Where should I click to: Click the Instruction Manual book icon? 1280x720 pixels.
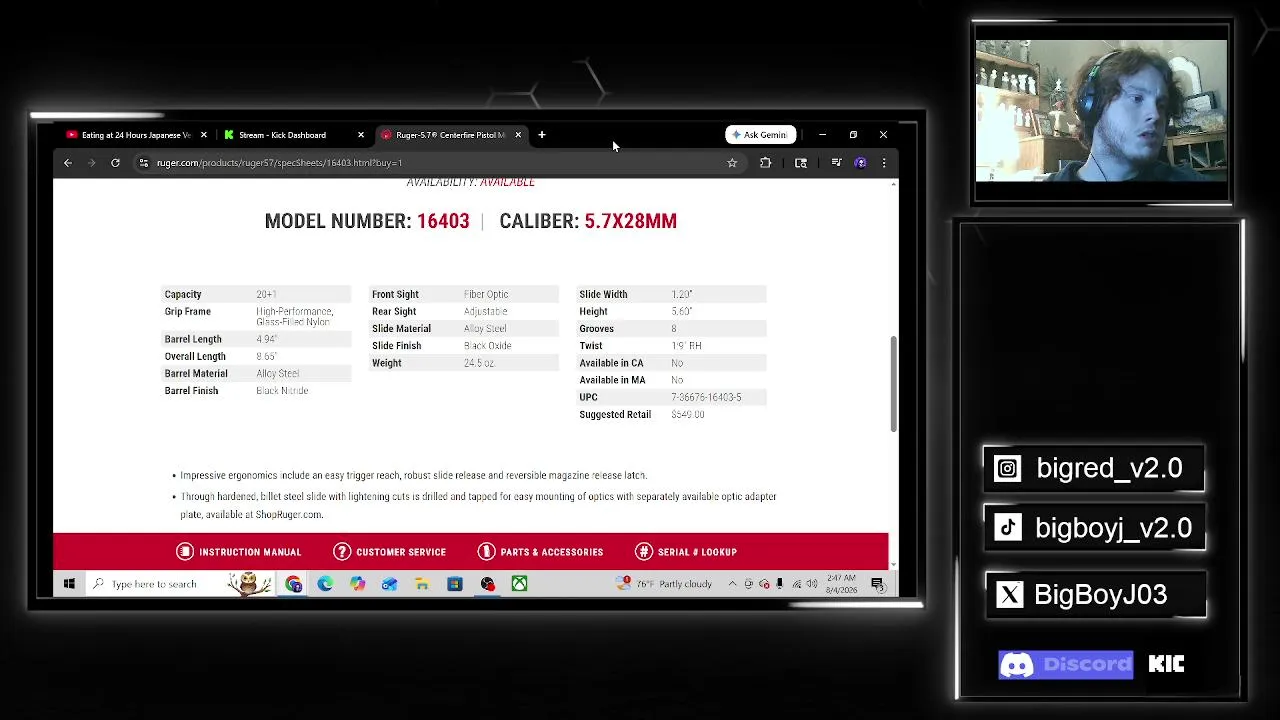coord(184,552)
